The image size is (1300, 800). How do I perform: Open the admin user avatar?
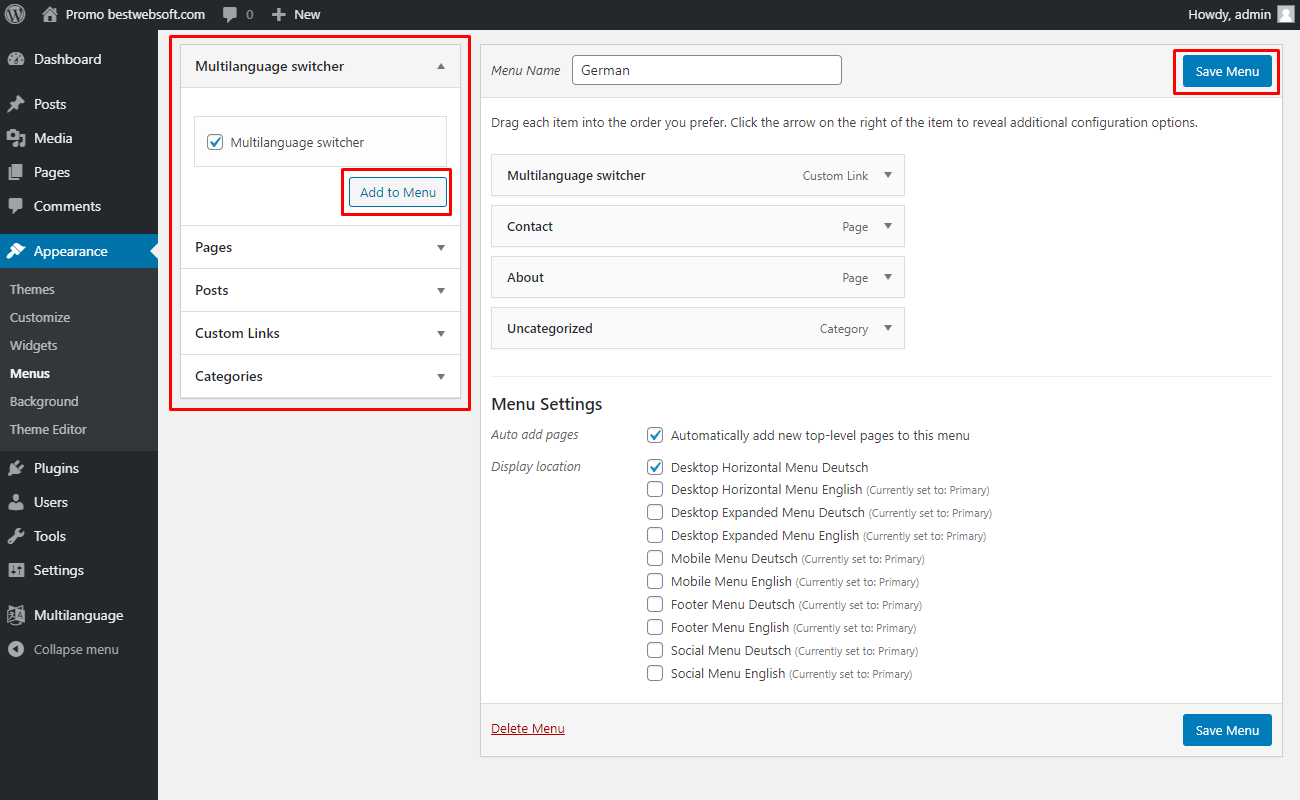pos(1285,15)
